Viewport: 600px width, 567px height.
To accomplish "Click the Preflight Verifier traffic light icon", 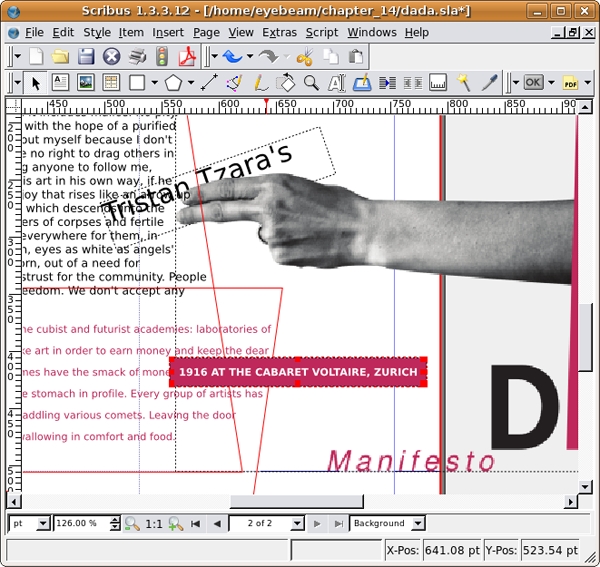I will coord(161,57).
